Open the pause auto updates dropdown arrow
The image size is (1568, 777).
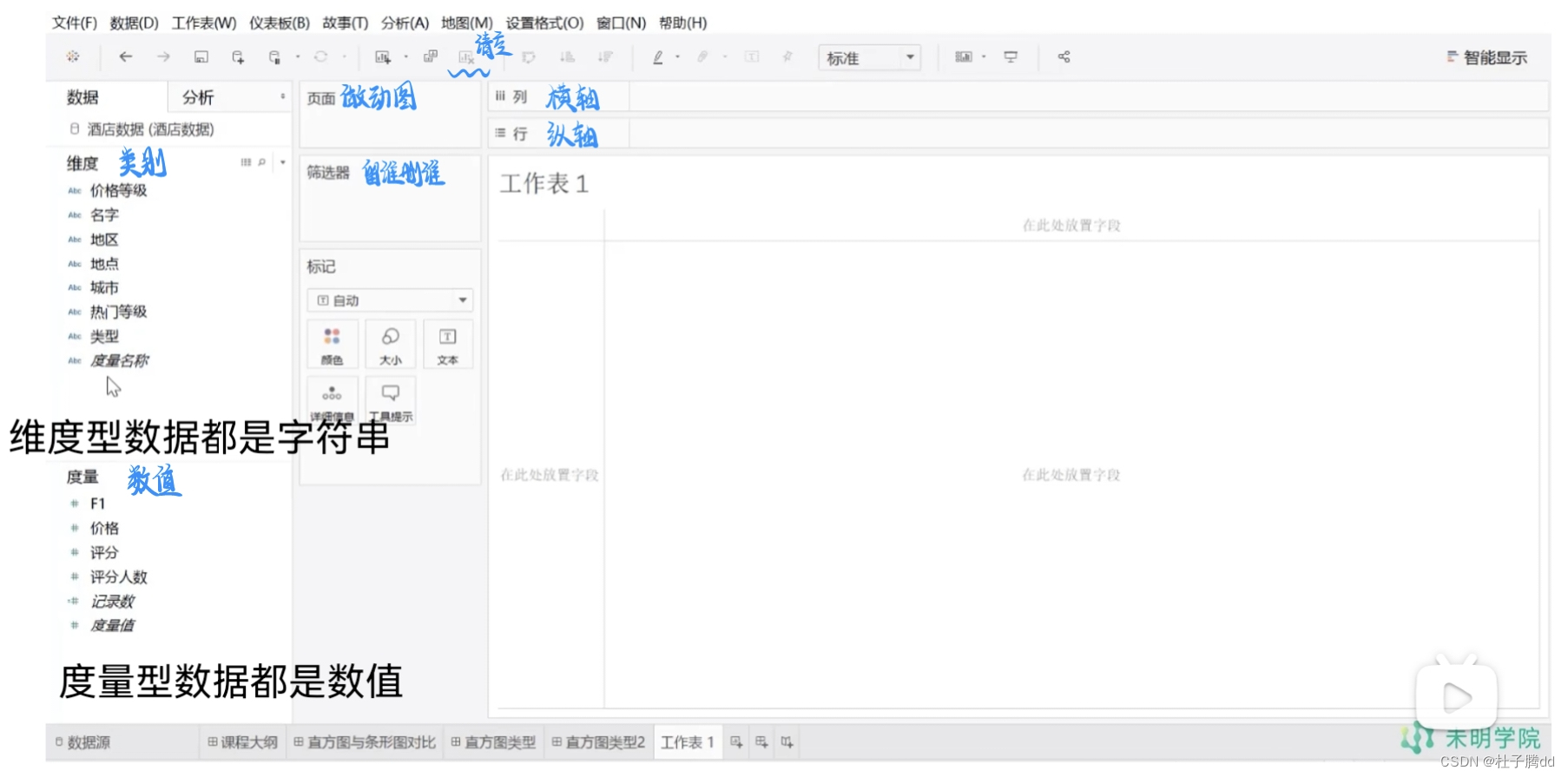pyautogui.click(x=298, y=56)
